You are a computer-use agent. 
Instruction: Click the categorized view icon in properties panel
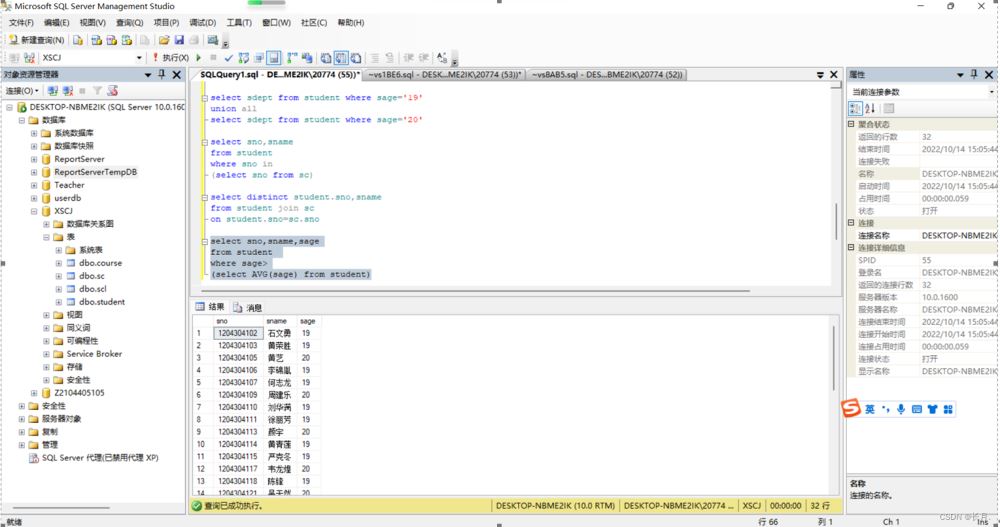(x=856, y=108)
